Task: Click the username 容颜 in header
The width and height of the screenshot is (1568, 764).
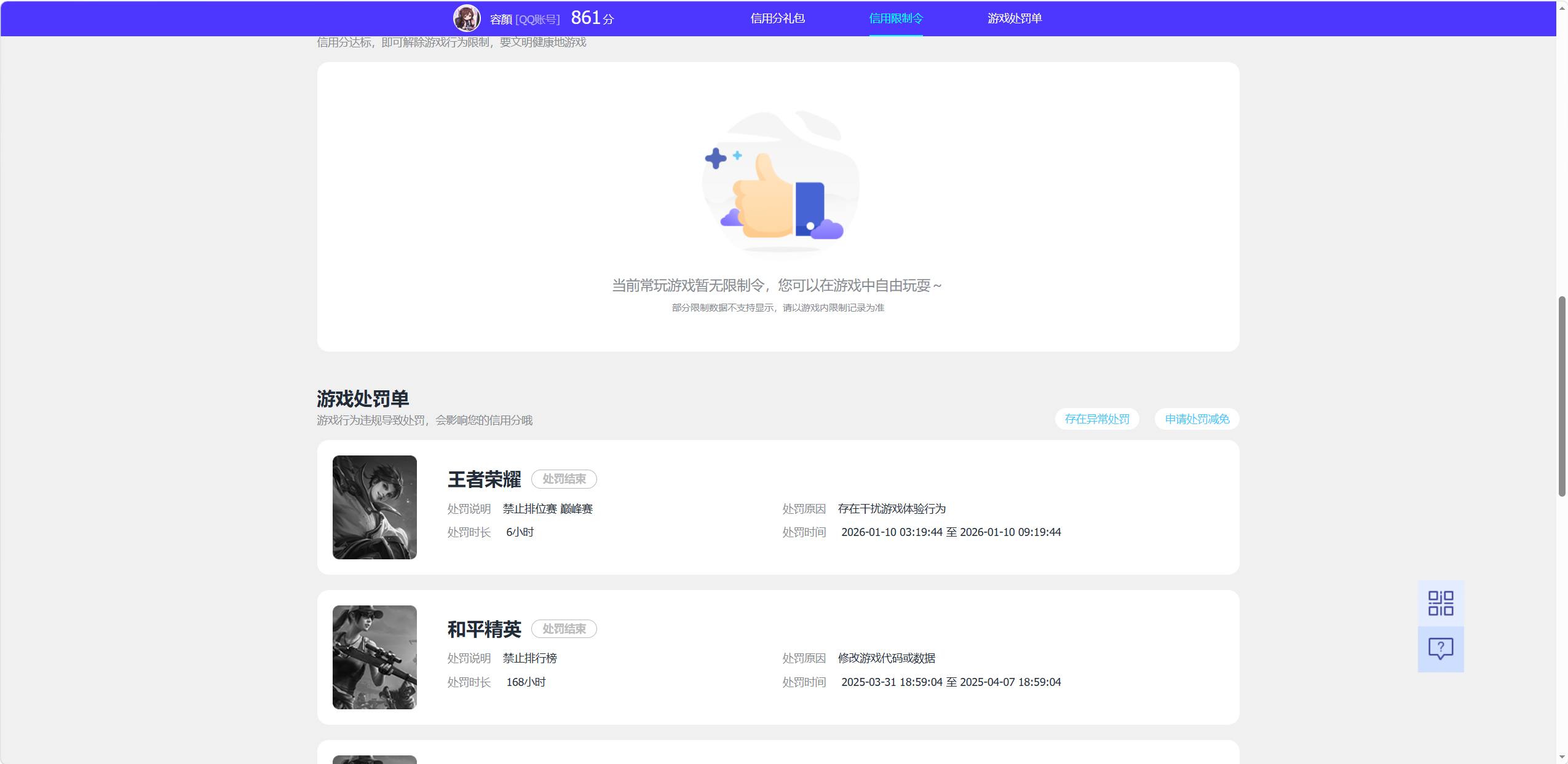Action: [501, 20]
